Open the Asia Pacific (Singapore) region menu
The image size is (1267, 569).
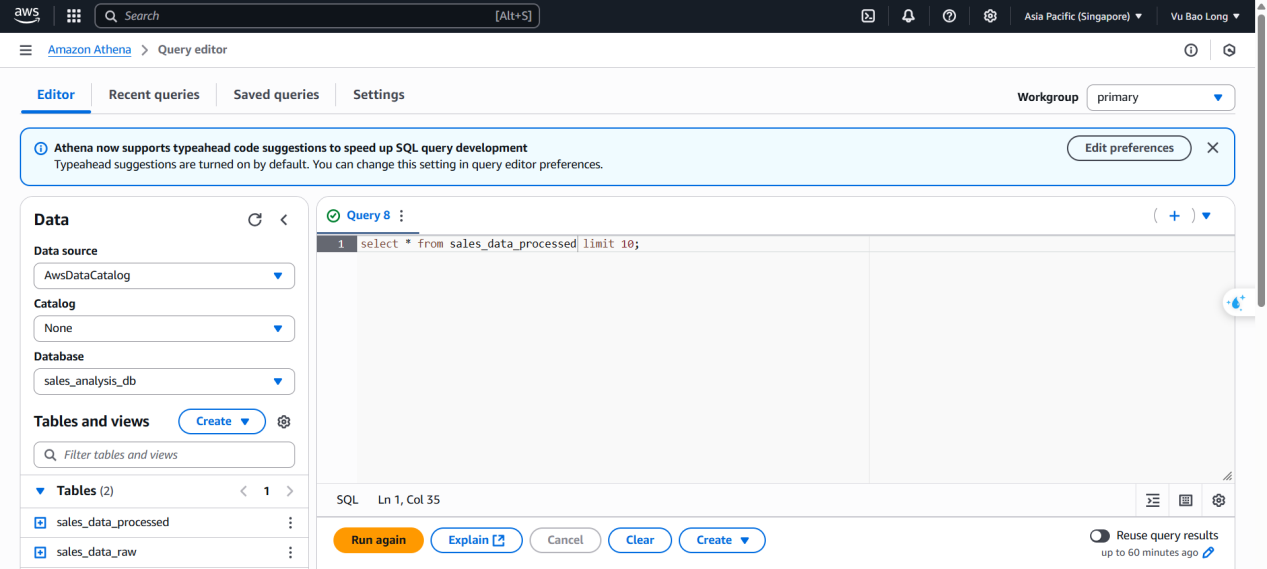click(1083, 16)
